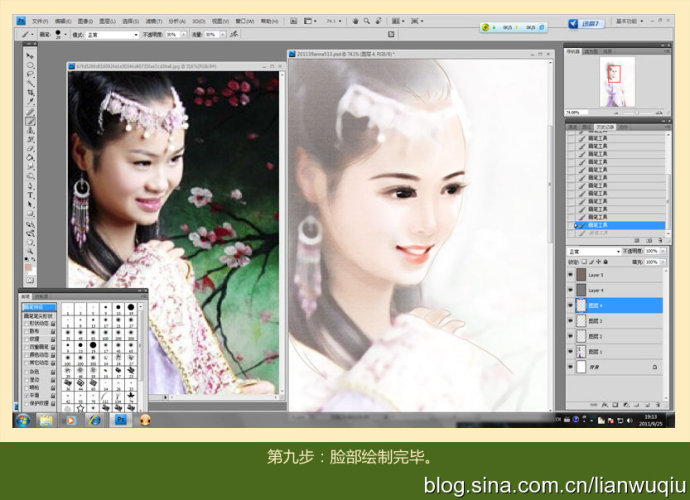Screen dimensions: 690x500
Task: Select the Move tool
Action: click(x=30, y=55)
